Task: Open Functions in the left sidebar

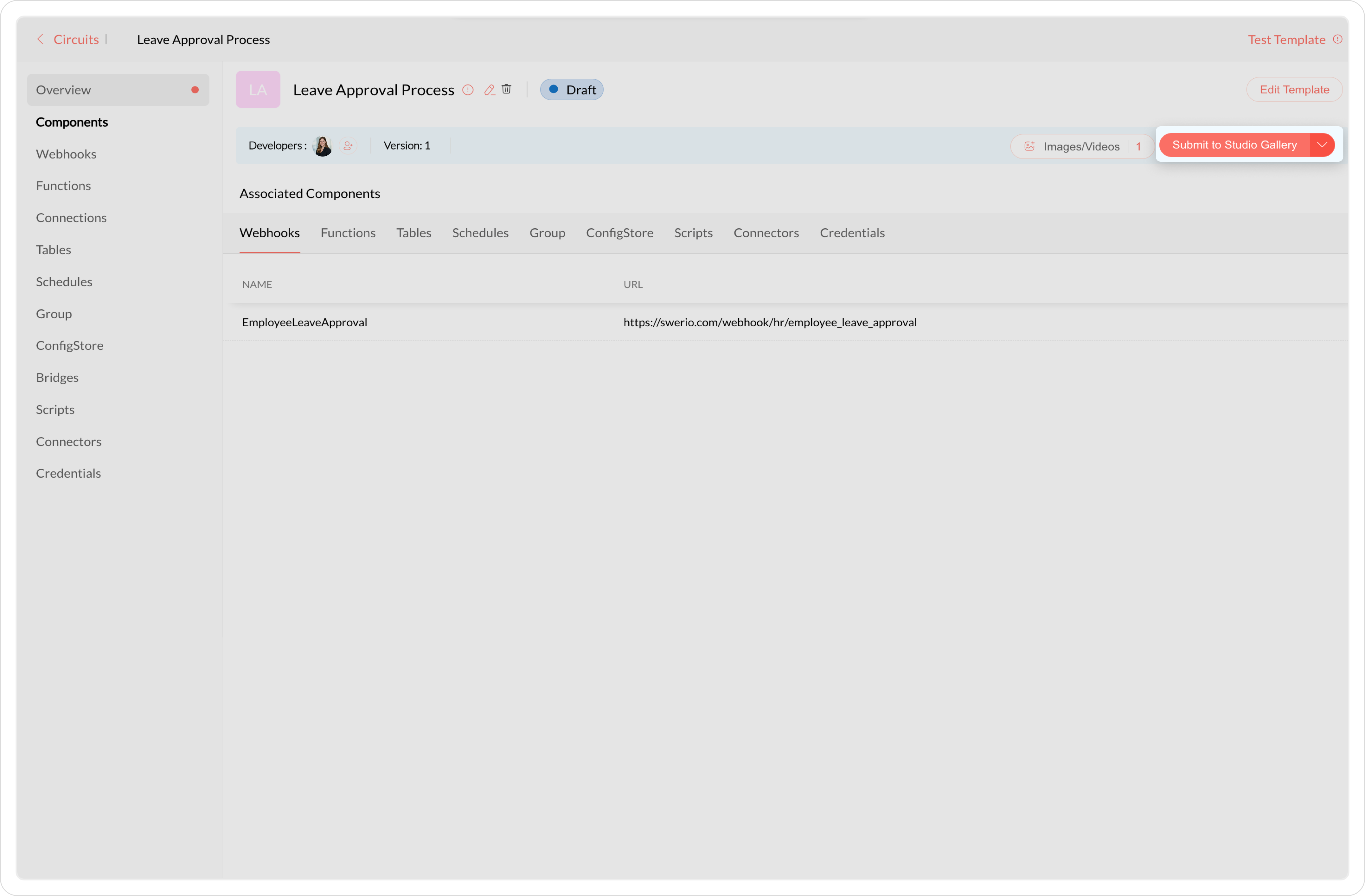Action: [x=63, y=186]
